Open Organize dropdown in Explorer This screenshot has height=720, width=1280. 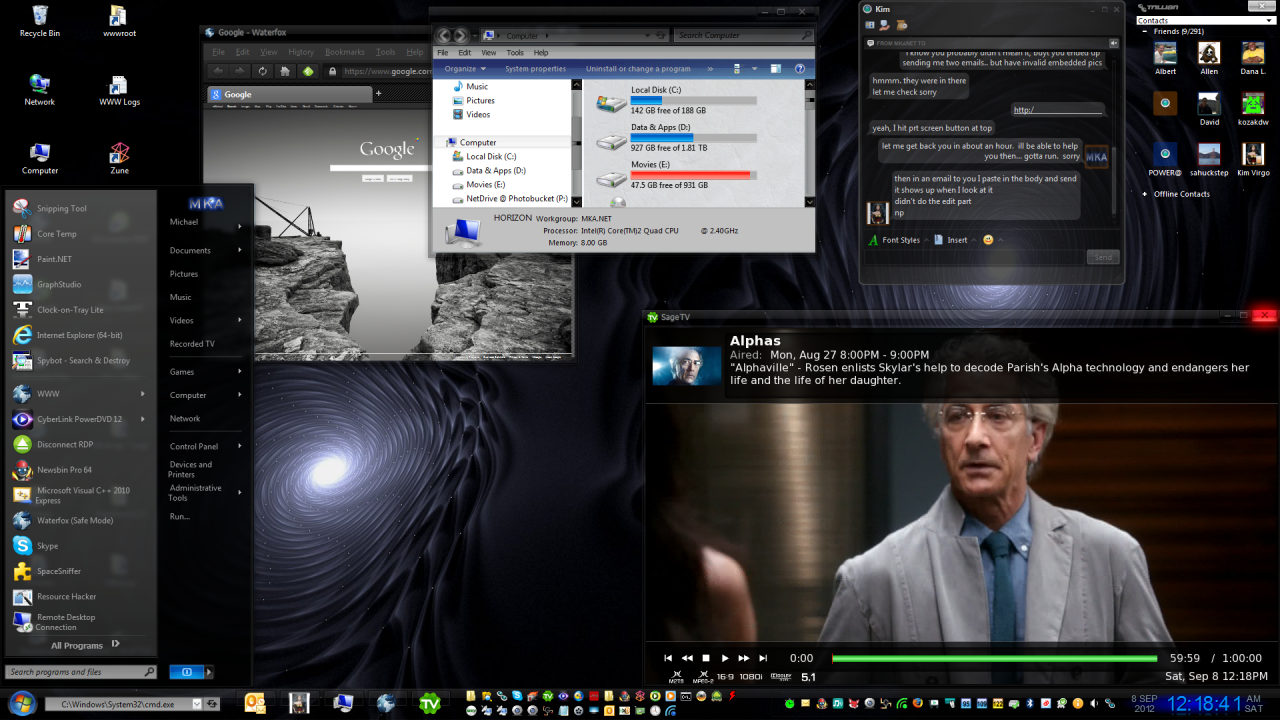click(465, 69)
